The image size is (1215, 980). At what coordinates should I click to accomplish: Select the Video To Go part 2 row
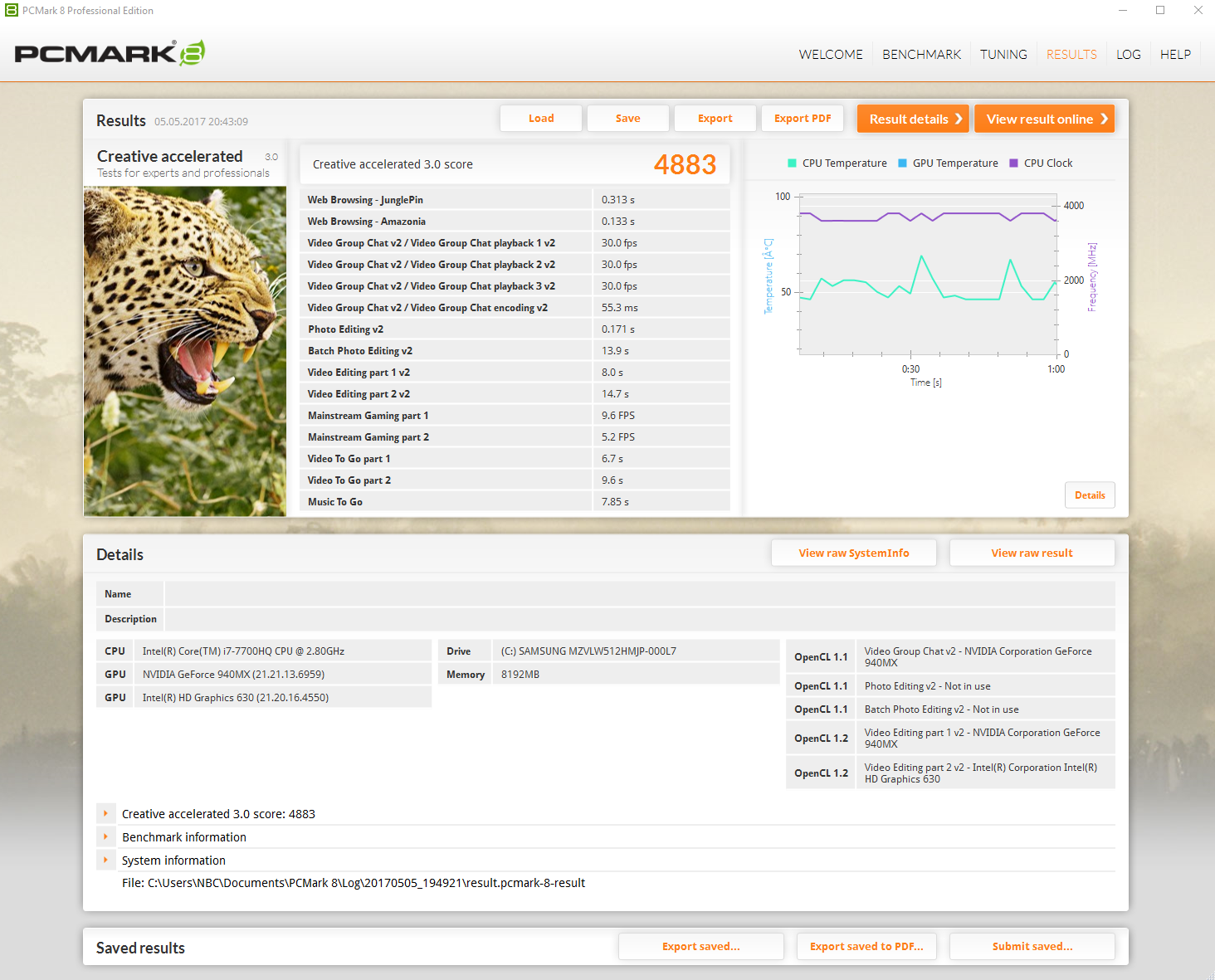515,480
